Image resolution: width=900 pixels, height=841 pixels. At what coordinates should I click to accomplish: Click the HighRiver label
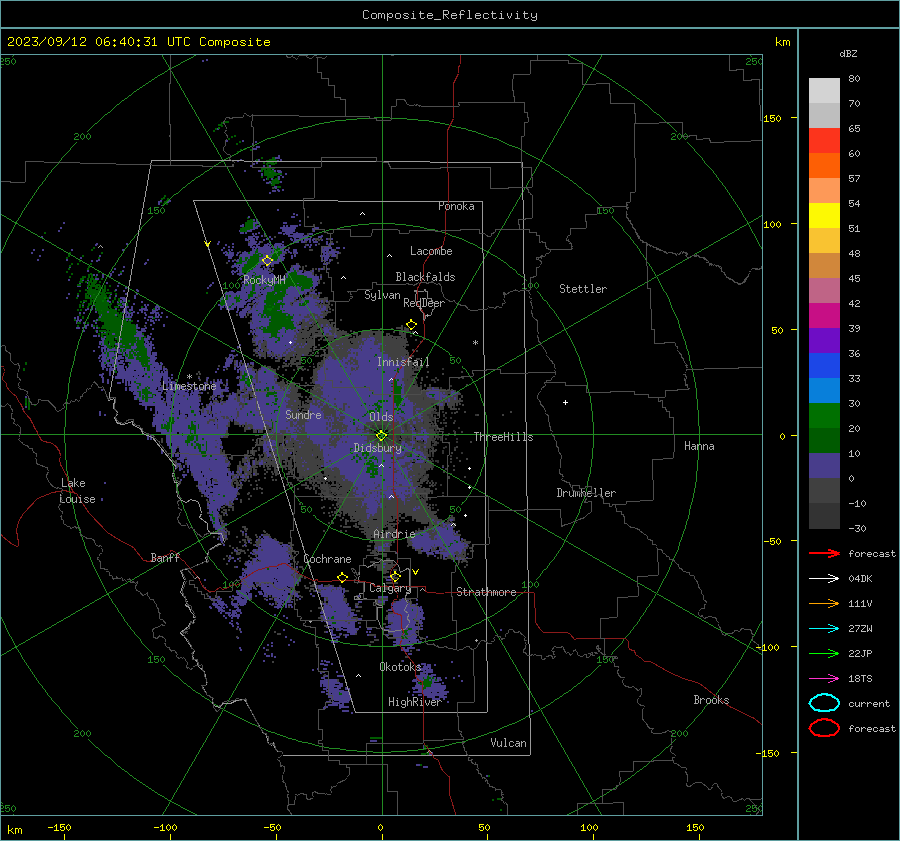point(414,702)
